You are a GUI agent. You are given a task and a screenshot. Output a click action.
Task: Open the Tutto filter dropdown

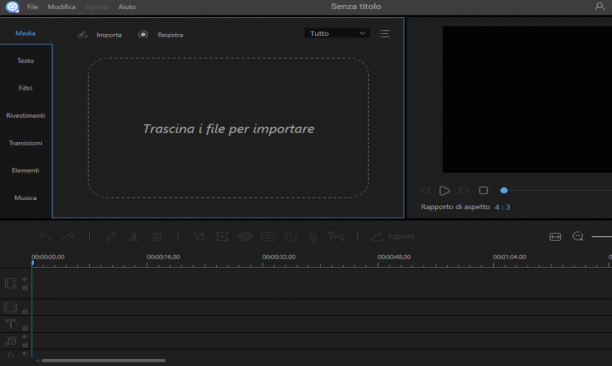(x=337, y=34)
